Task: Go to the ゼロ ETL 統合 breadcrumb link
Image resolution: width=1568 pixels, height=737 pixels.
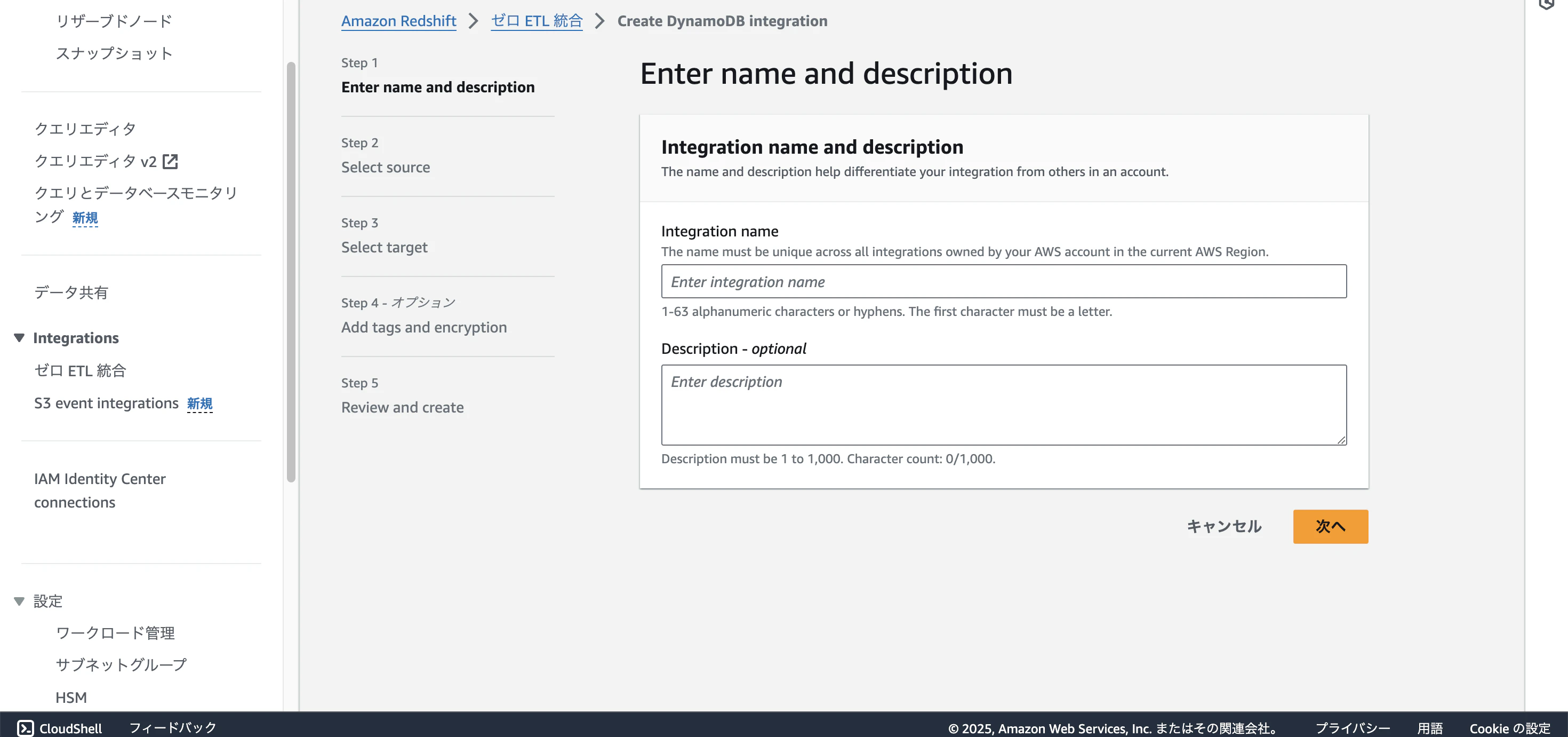Action: (536, 21)
